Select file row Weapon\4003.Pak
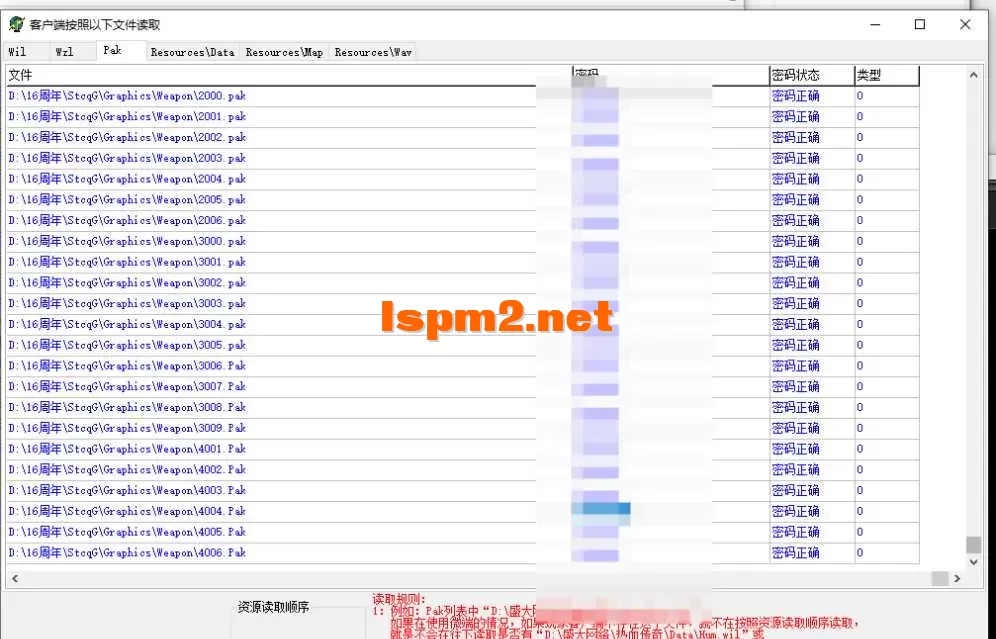The width and height of the screenshot is (996, 639). click(462, 491)
